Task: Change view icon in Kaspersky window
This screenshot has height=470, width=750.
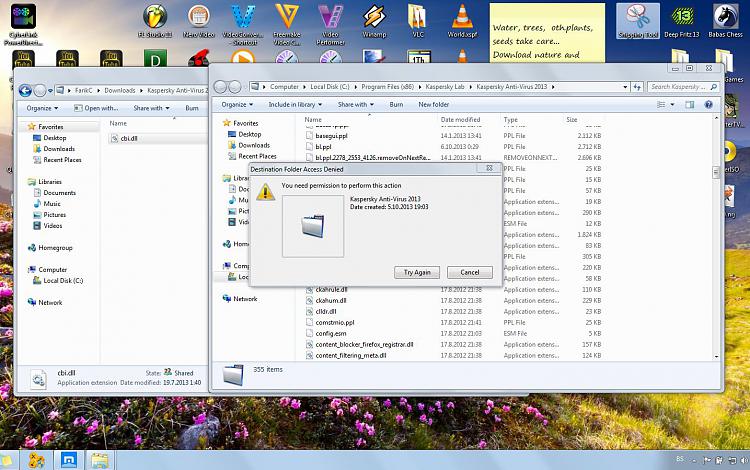Action: coord(661,104)
